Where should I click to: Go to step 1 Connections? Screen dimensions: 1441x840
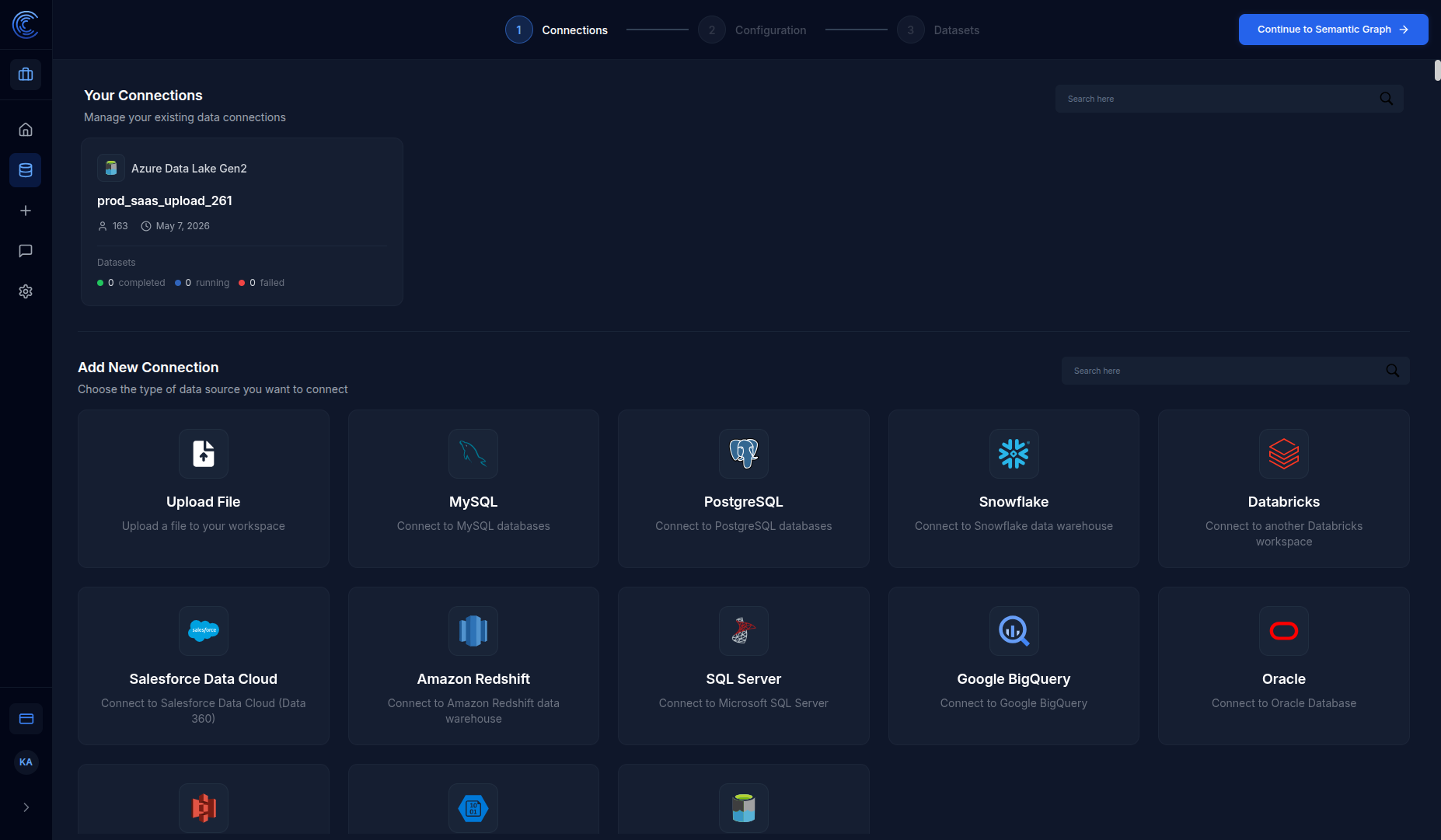[x=557, y=30]
